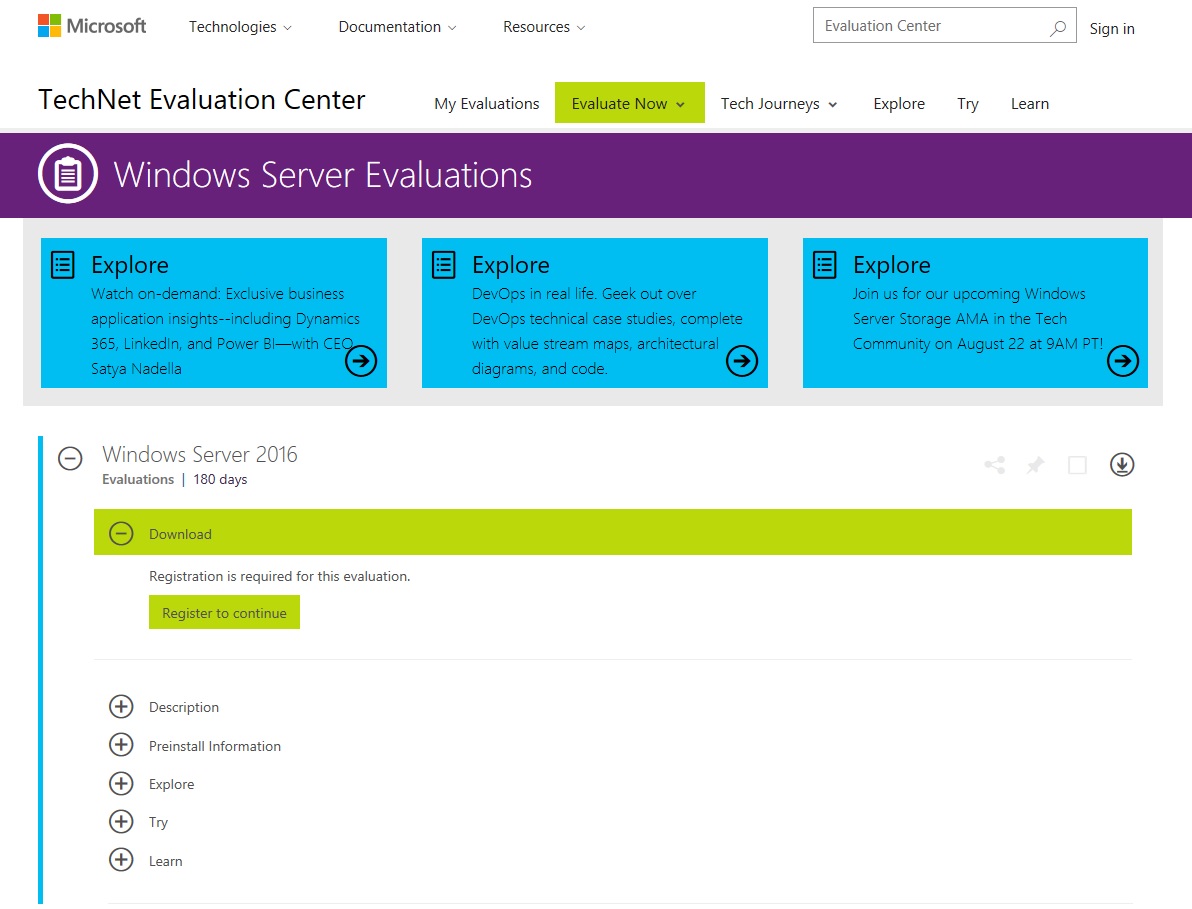Open the Explore tab in the navigation
The height and width of the screenshot is (909, 1192).
coord(899,103)
